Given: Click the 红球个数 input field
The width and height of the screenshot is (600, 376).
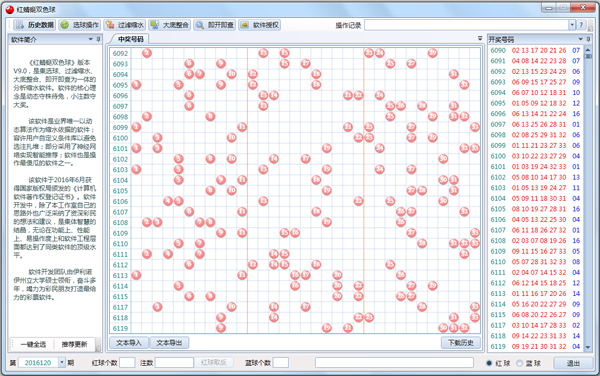Looking at the screenshot, I should 127,363.
